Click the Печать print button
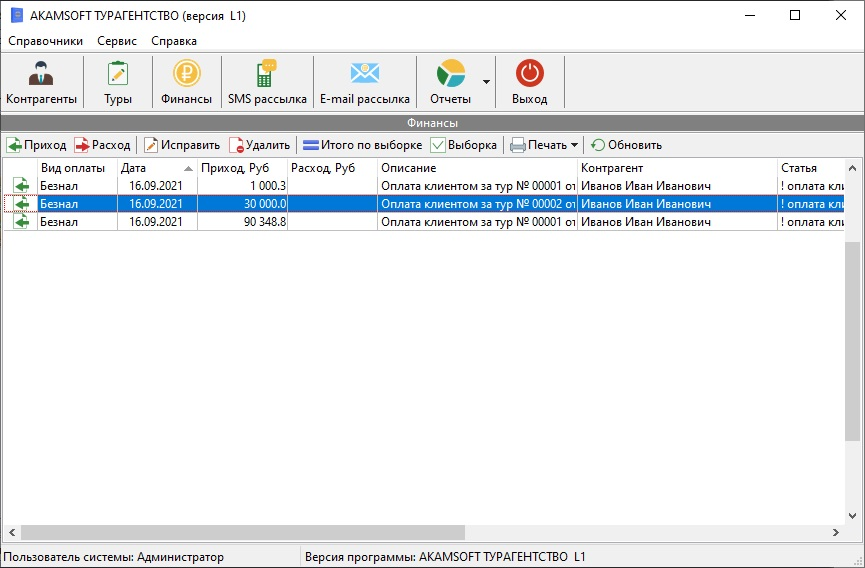This screenshot has height=568, width=865. [x=538, y=145]
